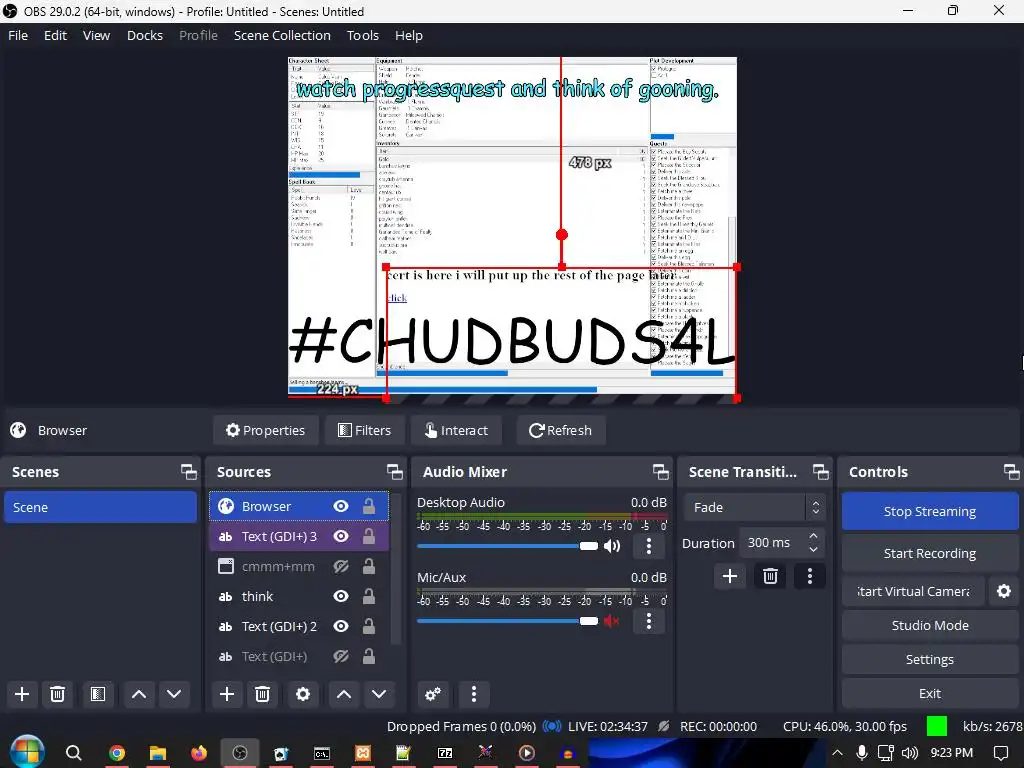The width and height of the screenshot is (1024, 768).
Task: Hide the think text source
Action: (x=341, y=596)
